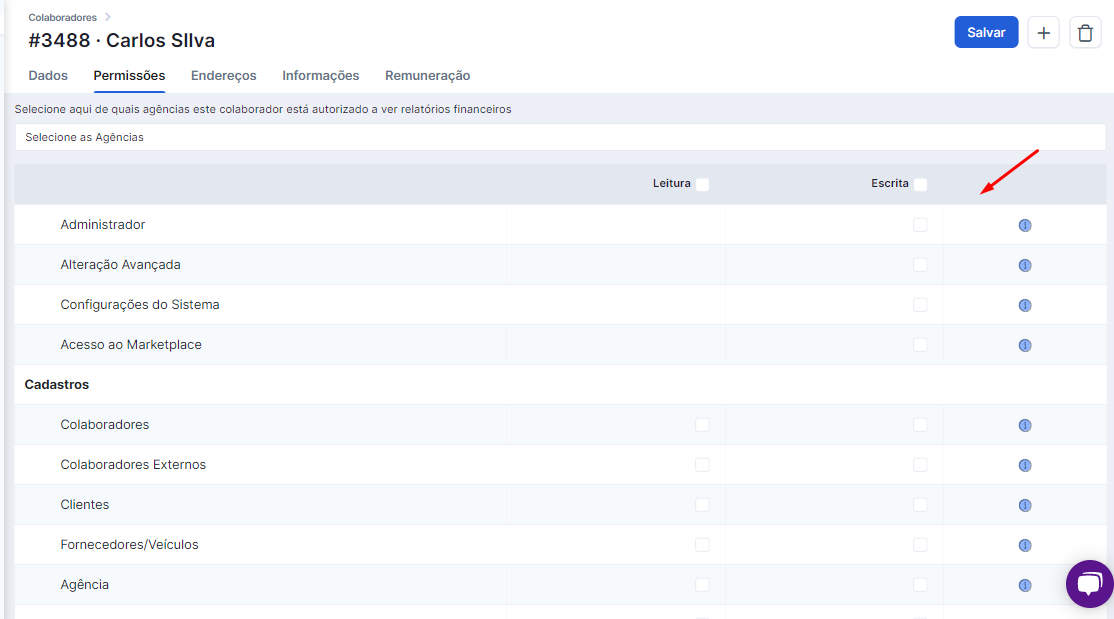
Task: Open the Selecione as Agências dropdown
Action: pos(560,137)
